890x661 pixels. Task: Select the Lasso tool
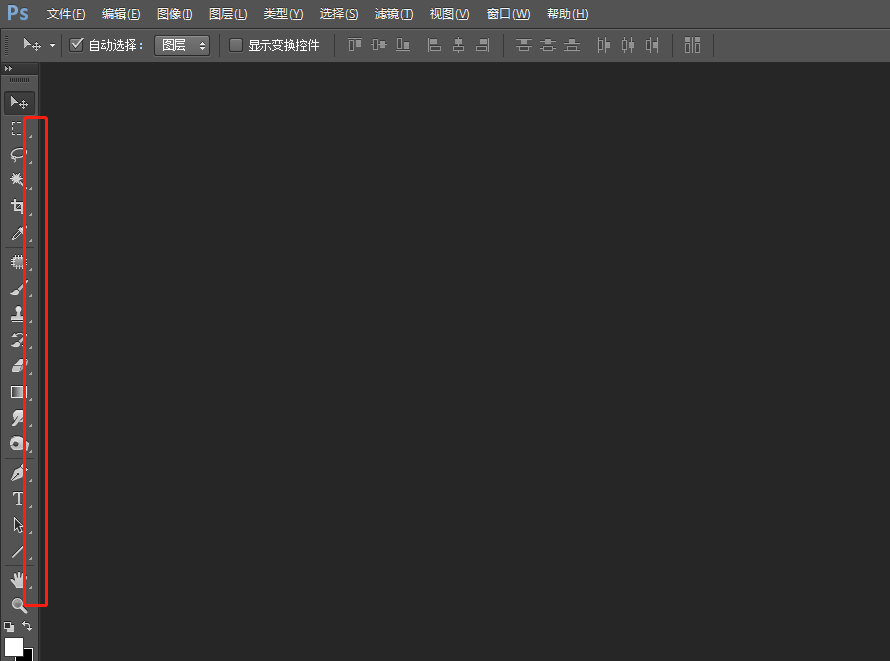[18, 155]
